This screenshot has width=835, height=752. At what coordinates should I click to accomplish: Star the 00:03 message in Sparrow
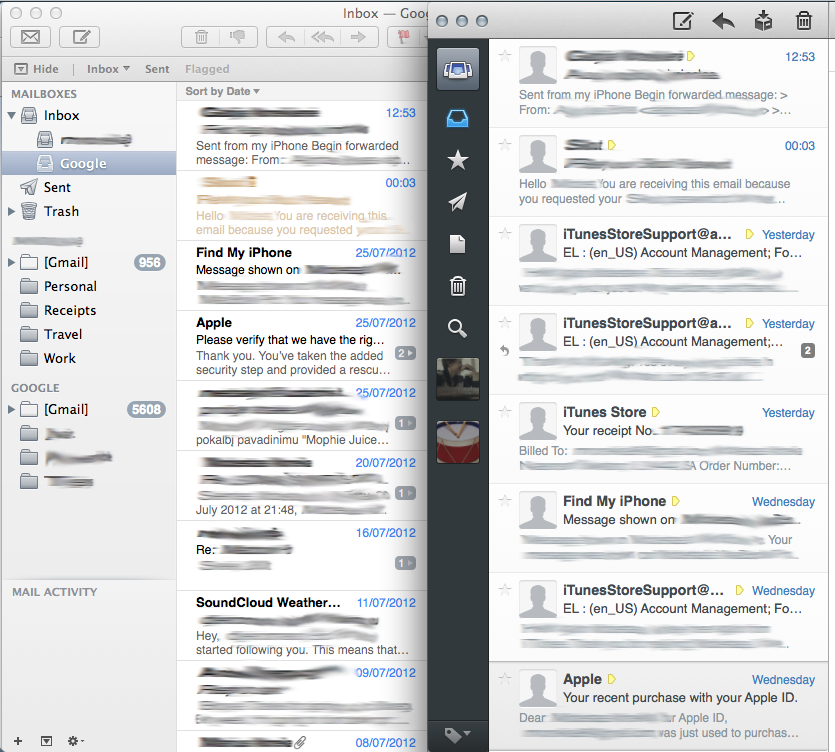505,144
